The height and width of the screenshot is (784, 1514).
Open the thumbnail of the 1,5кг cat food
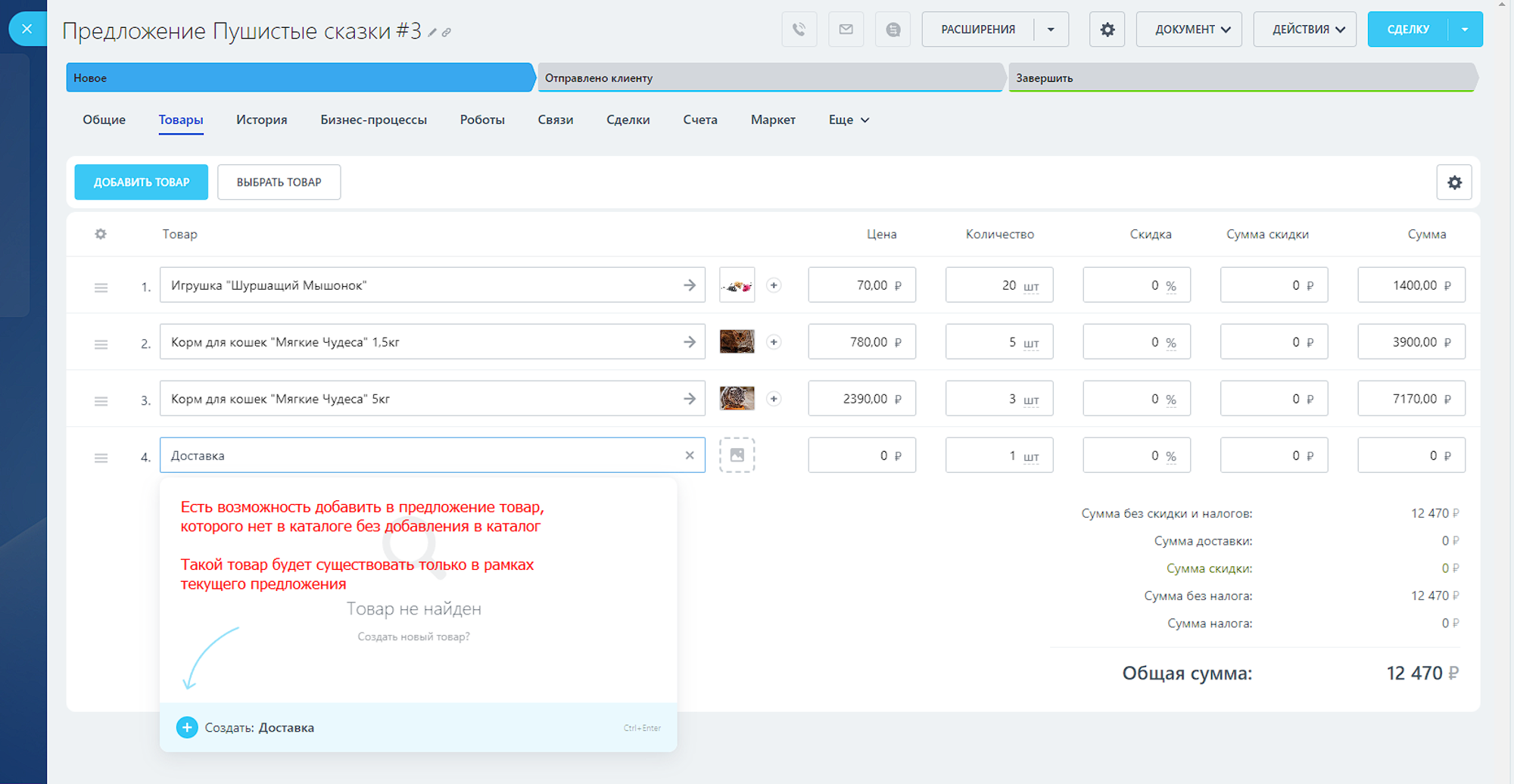pyautogui.click(x=737, y=342)
